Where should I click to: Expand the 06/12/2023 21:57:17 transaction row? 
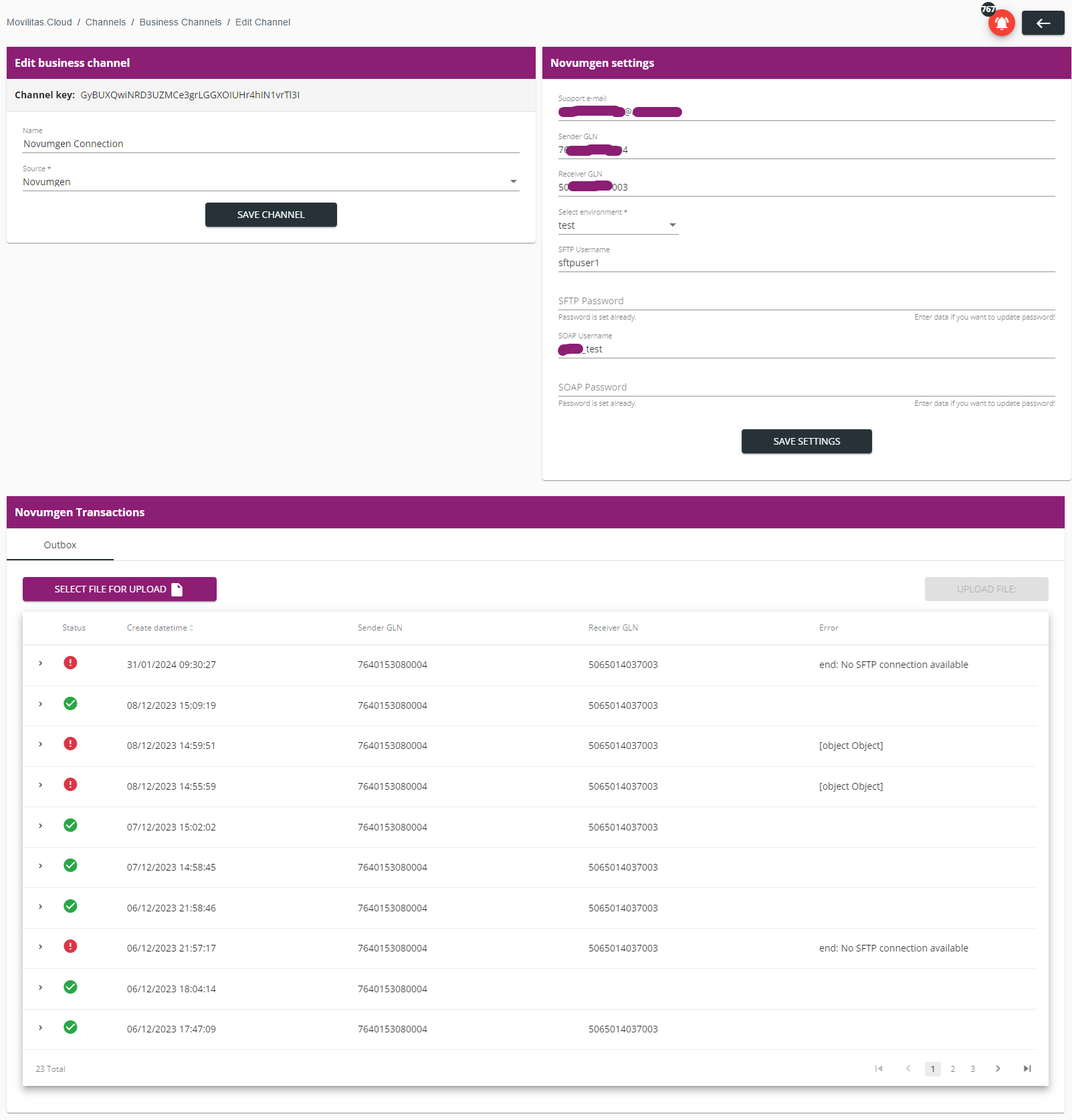[41, 947]
